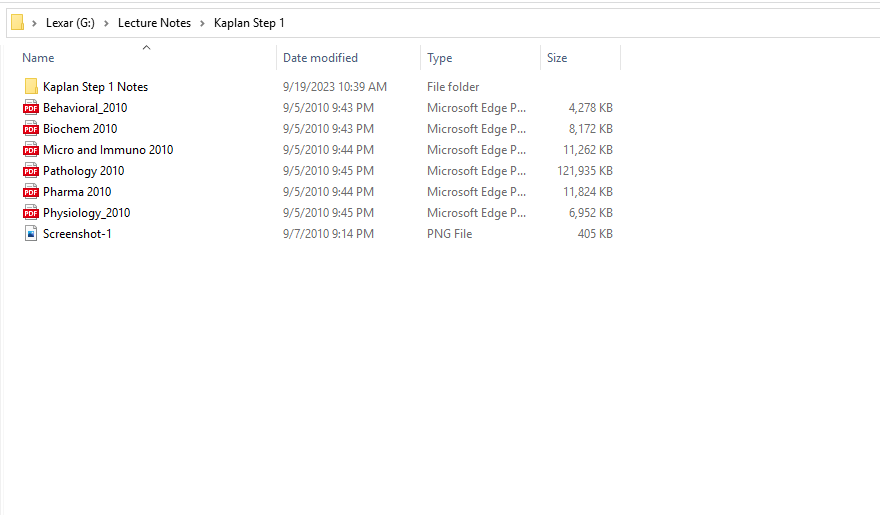The image size is (880, 515).
Task: Sort by the Type column header
Action: click(x=439, y=58)
